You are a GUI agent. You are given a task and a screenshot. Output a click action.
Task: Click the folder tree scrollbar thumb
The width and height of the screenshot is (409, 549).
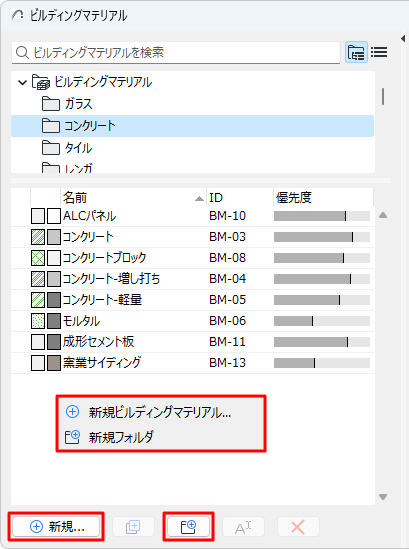(x=383, y=96)
